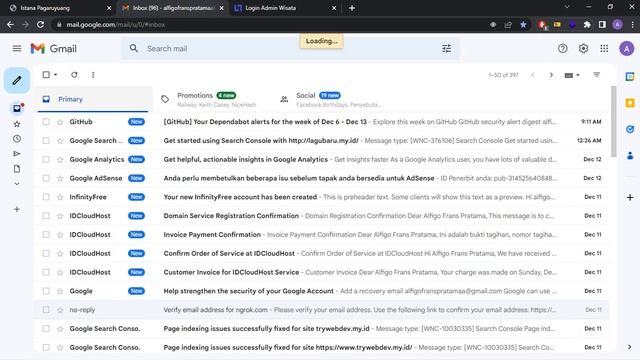Image resolution: width=640 pixels, height=360 pixels.
Task: Open the Google account avatar
Action: click(627, 49)
